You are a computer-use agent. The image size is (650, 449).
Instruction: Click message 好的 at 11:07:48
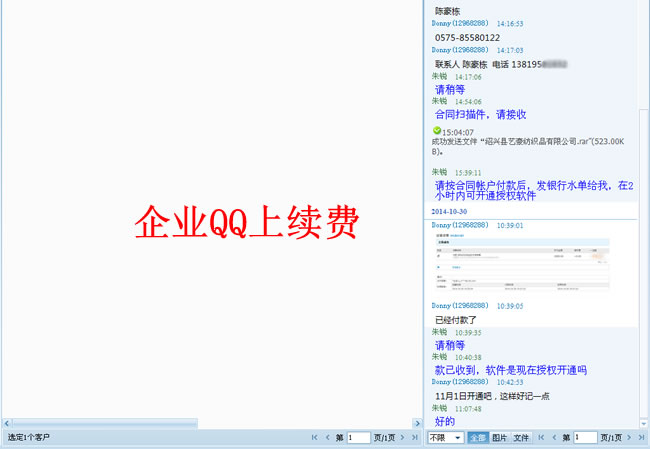click(445, 421)
